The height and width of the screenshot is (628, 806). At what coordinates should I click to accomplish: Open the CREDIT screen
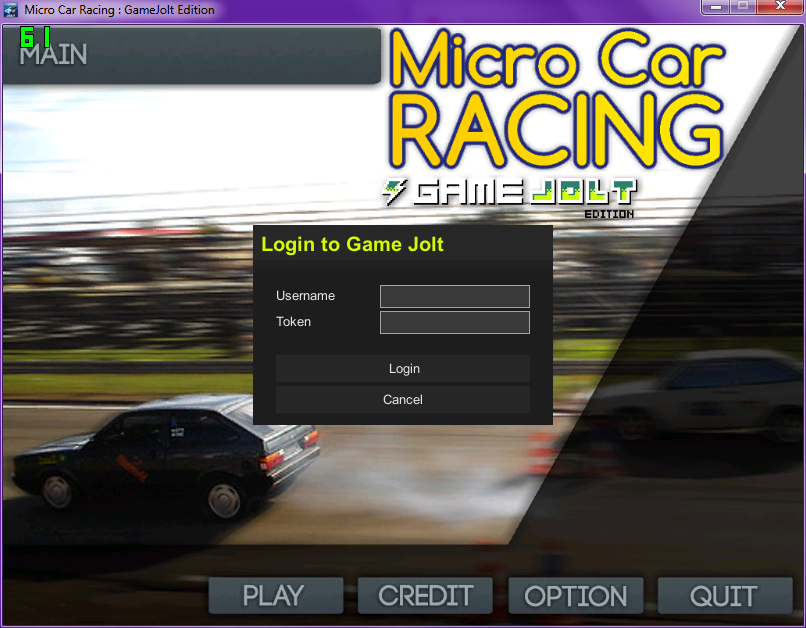tap(425, 596)
